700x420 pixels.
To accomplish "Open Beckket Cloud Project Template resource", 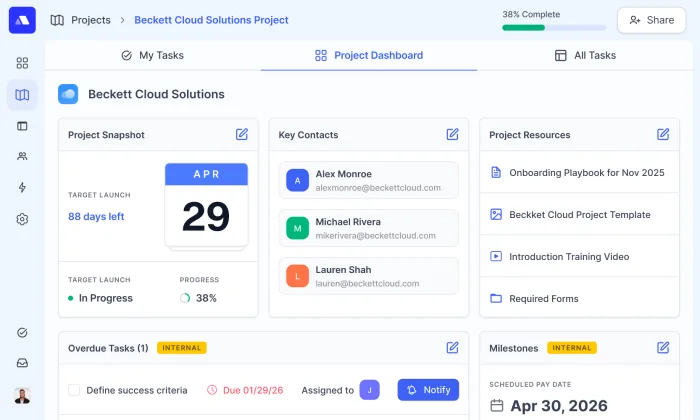I will (579, 215).
